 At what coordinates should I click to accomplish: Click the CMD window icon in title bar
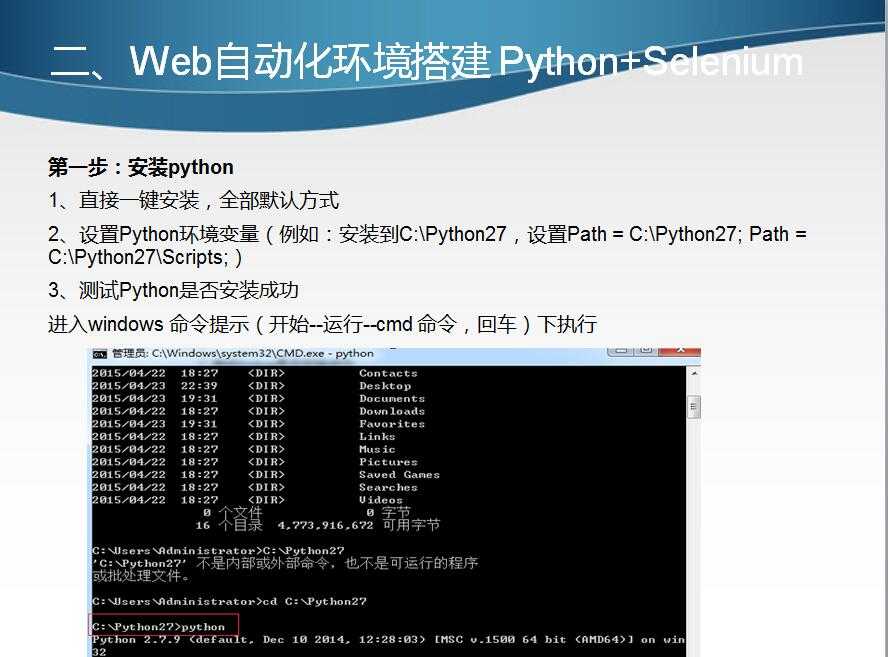click(x=100, y=354)
